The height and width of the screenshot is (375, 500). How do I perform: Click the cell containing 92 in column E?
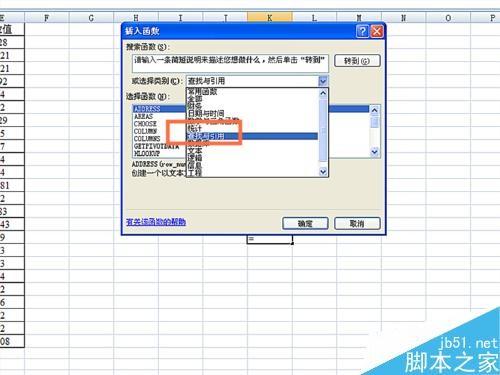(12, 81)
